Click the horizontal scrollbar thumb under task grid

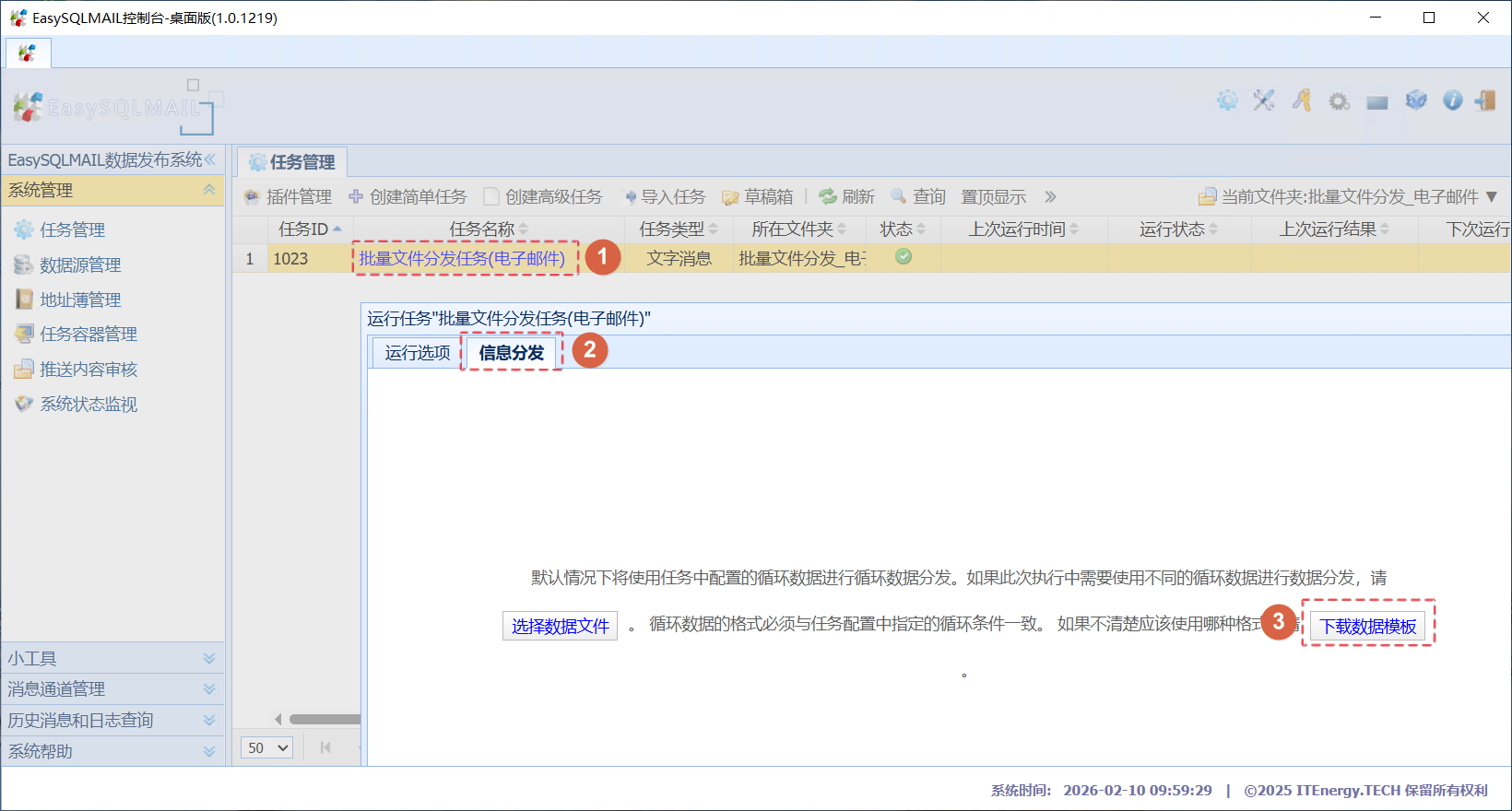325,719
